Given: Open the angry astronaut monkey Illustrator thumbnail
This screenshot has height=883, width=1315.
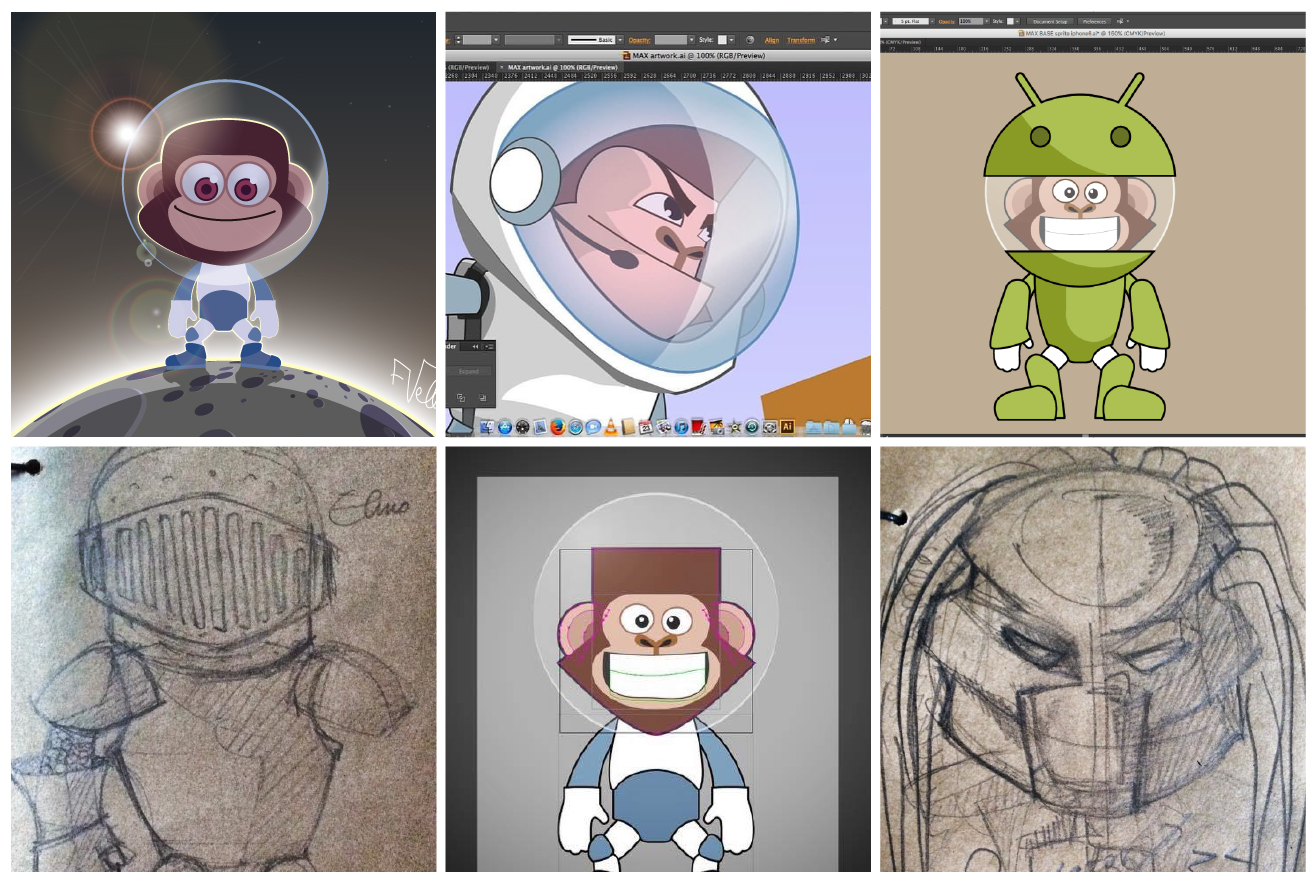Looking at the screenshot, I should pos(658,224).
